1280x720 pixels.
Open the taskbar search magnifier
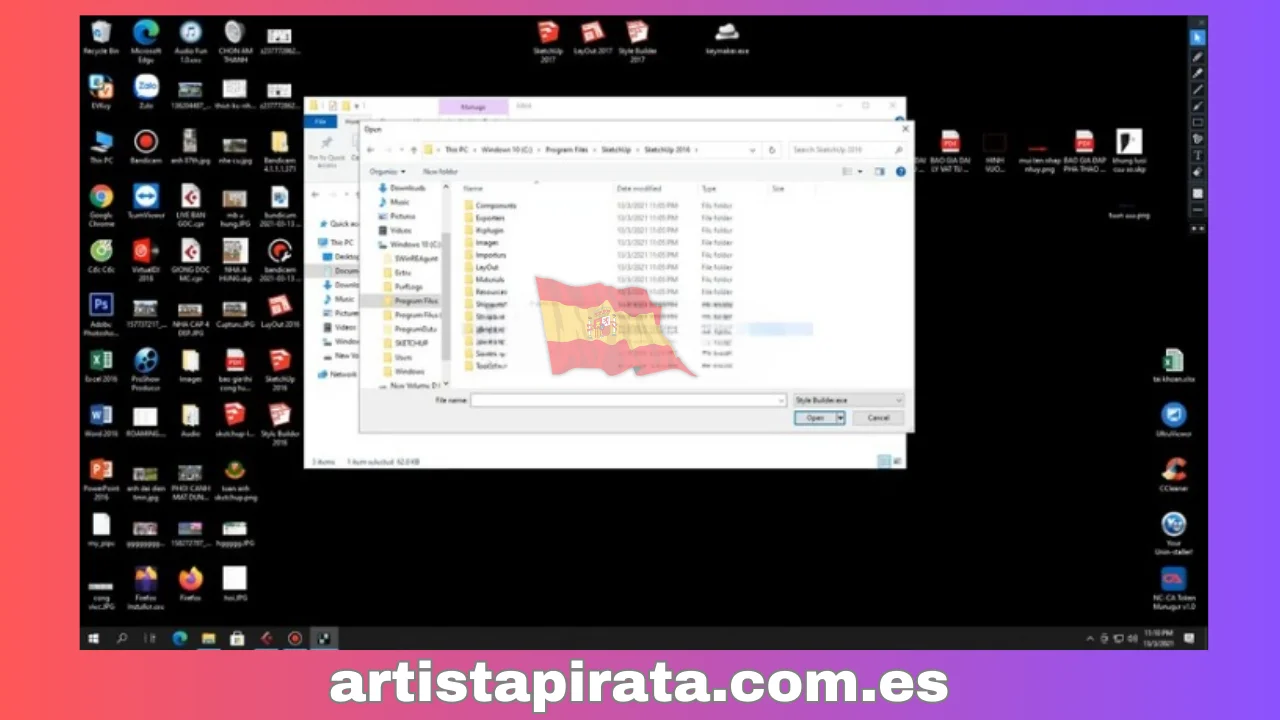point(122,638)
